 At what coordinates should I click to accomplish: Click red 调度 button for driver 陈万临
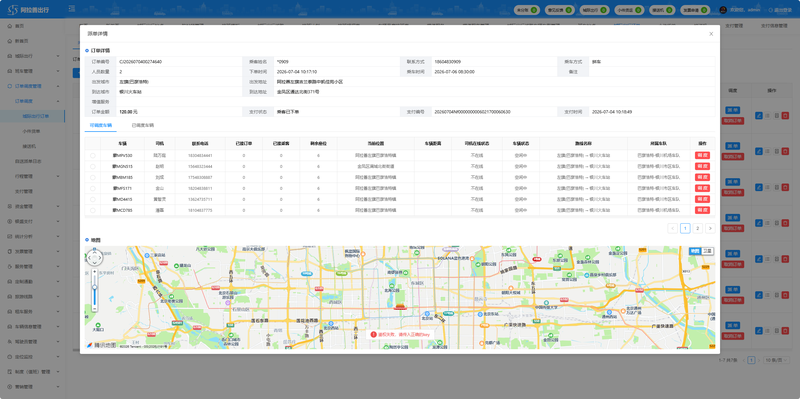coord(702,155)
